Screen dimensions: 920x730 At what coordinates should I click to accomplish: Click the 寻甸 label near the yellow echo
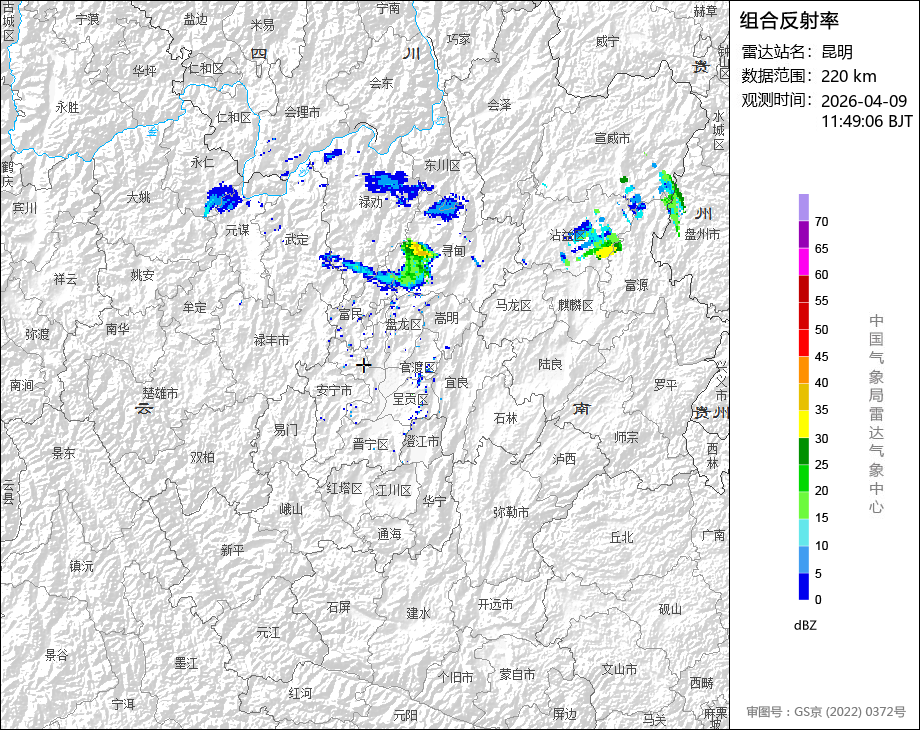[x=454, y=251]
